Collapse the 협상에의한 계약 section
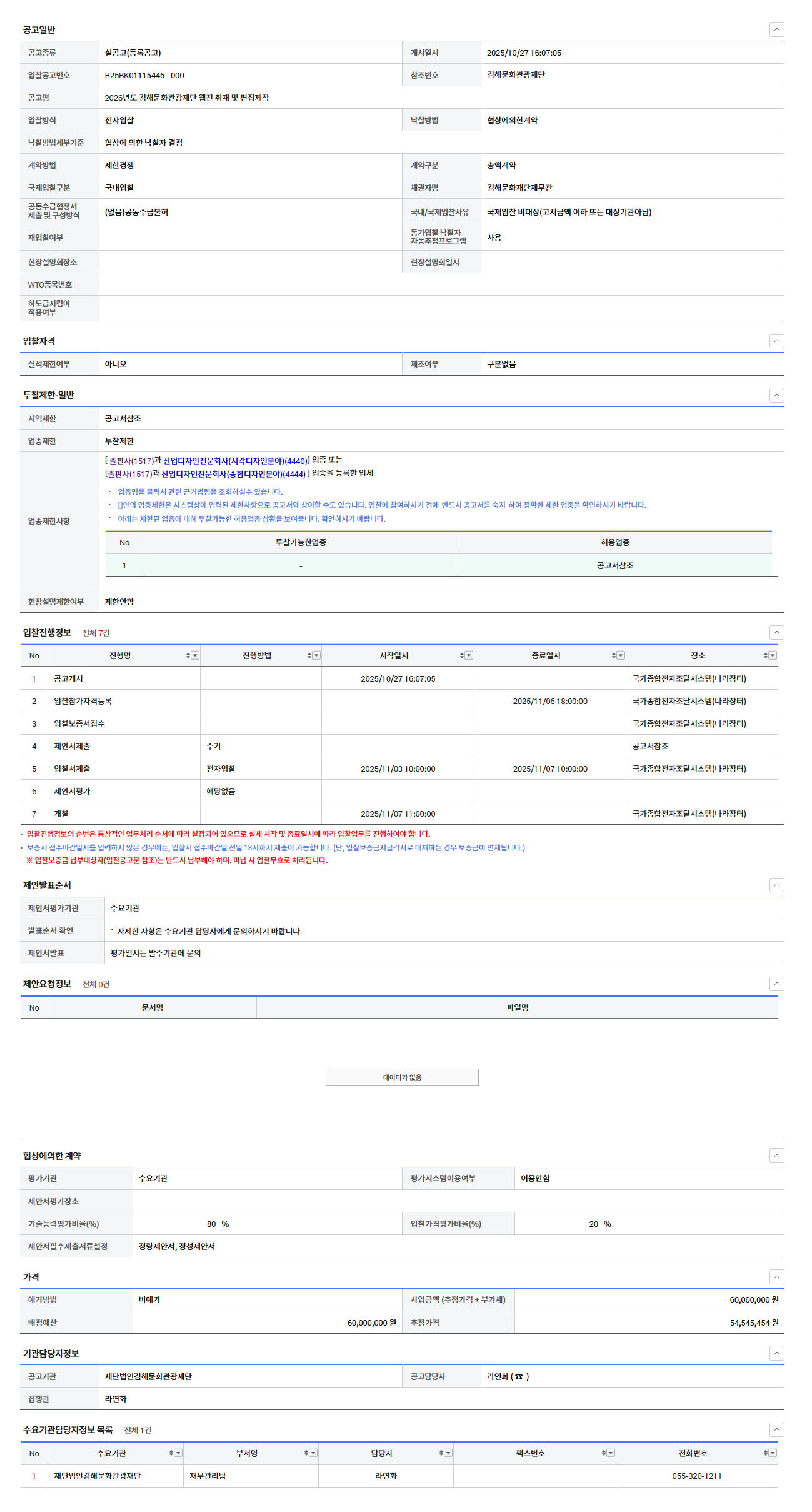 point(776,1156)
